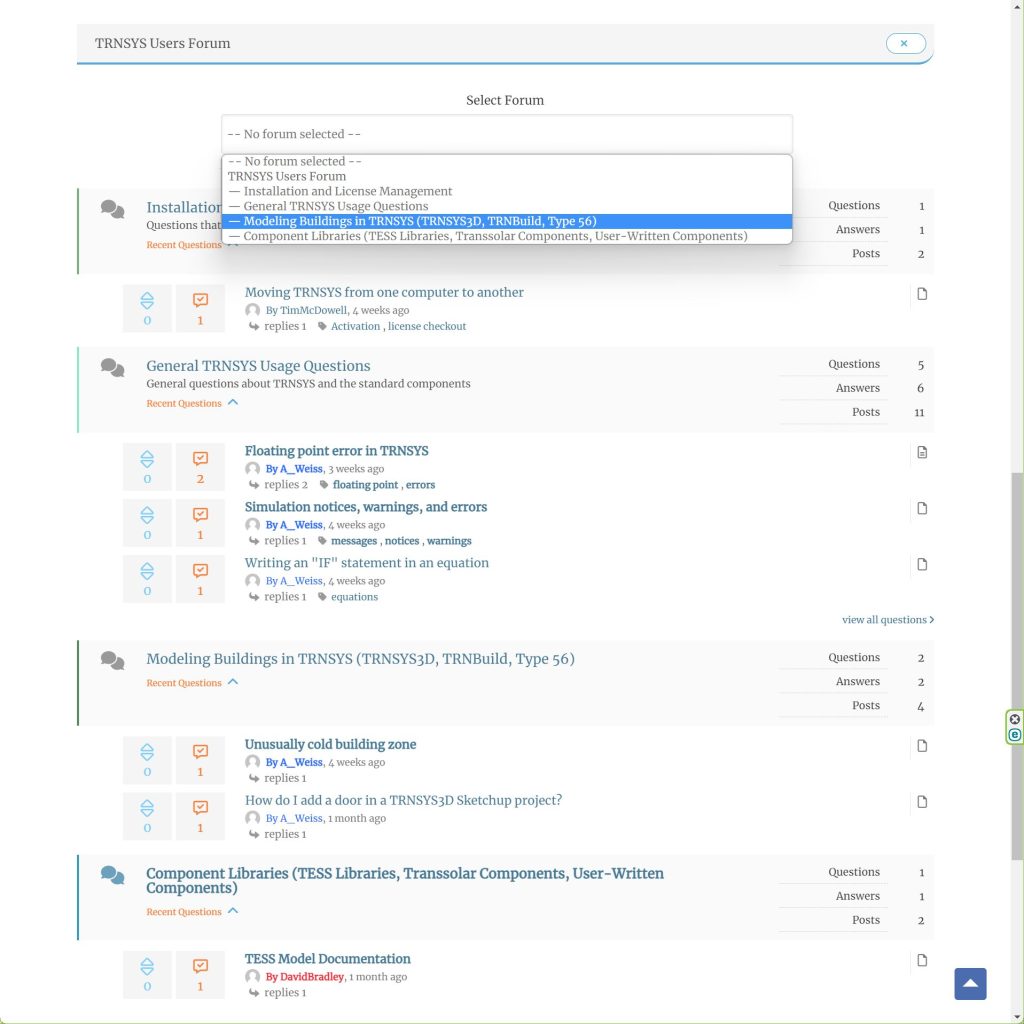Image resolution: width=1024 pixels, height=1024 pixels.
Task: Click vote icon beside TESS Model Documentation
Action: pyautogui.click(x=147, y=967)
